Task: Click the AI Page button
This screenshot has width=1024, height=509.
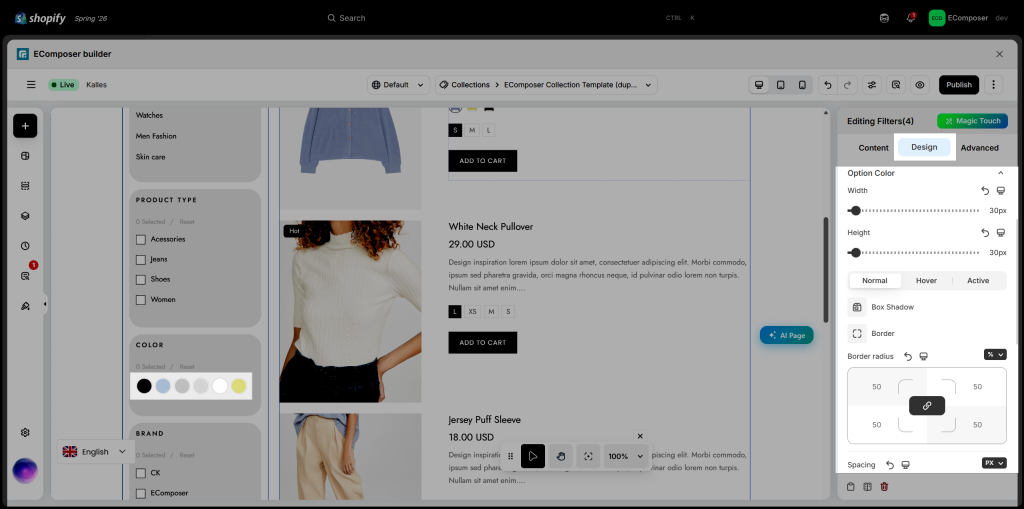Action: (x=786, y=335)
